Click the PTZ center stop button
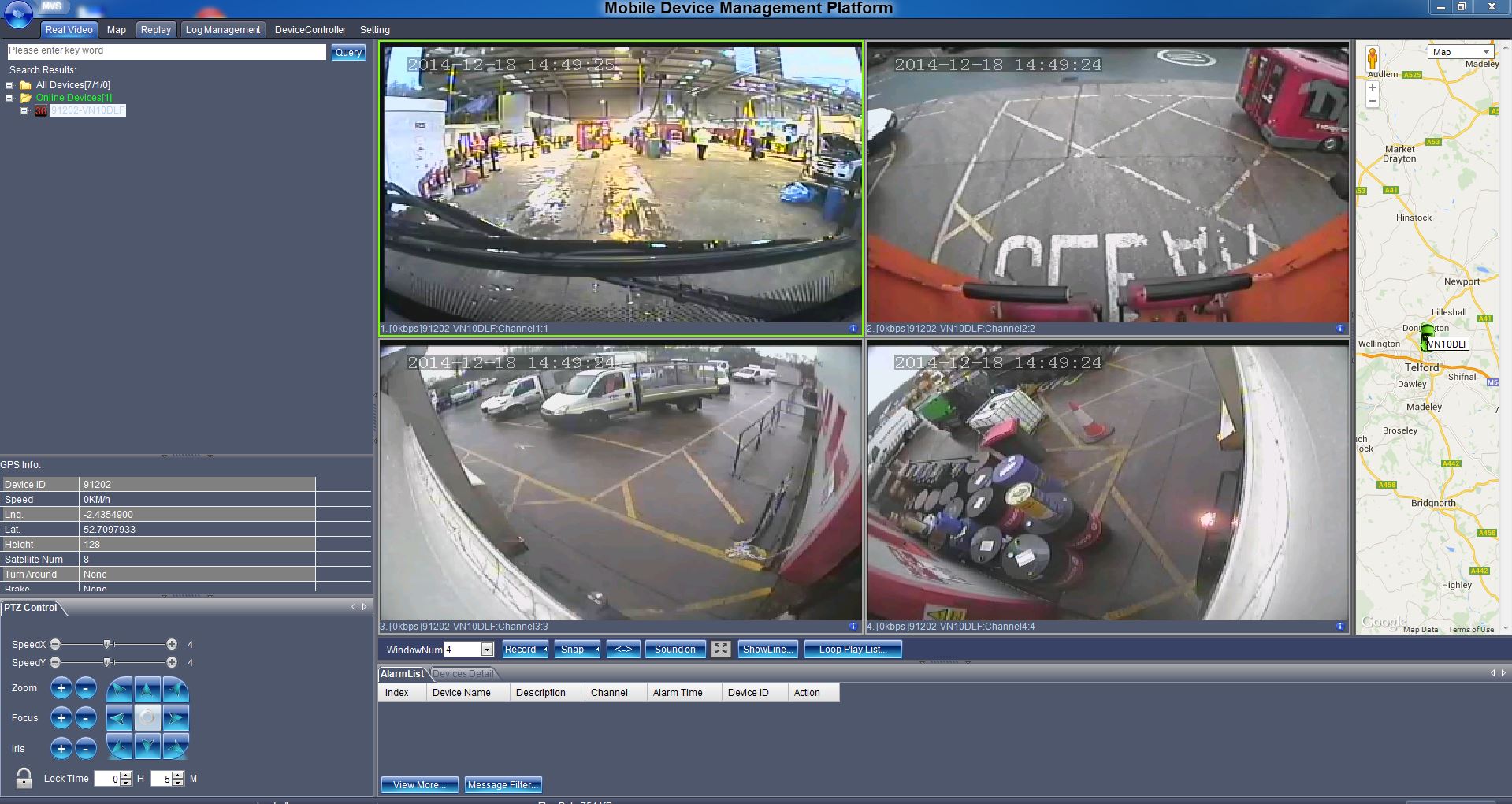The width and height of the screenshot is (1512, 804). pyautogui.click(x=147, y=718)
